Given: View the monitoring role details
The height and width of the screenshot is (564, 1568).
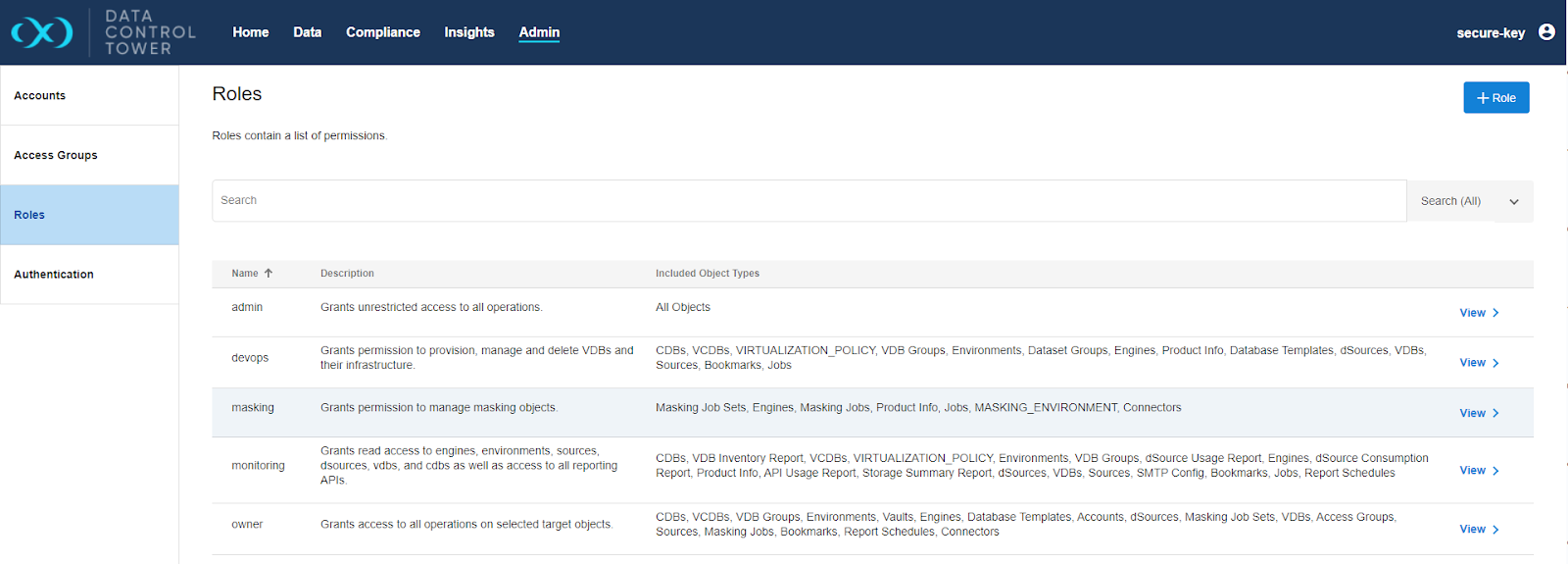Looking at the screenshot, I should (x=1473, y=471).
